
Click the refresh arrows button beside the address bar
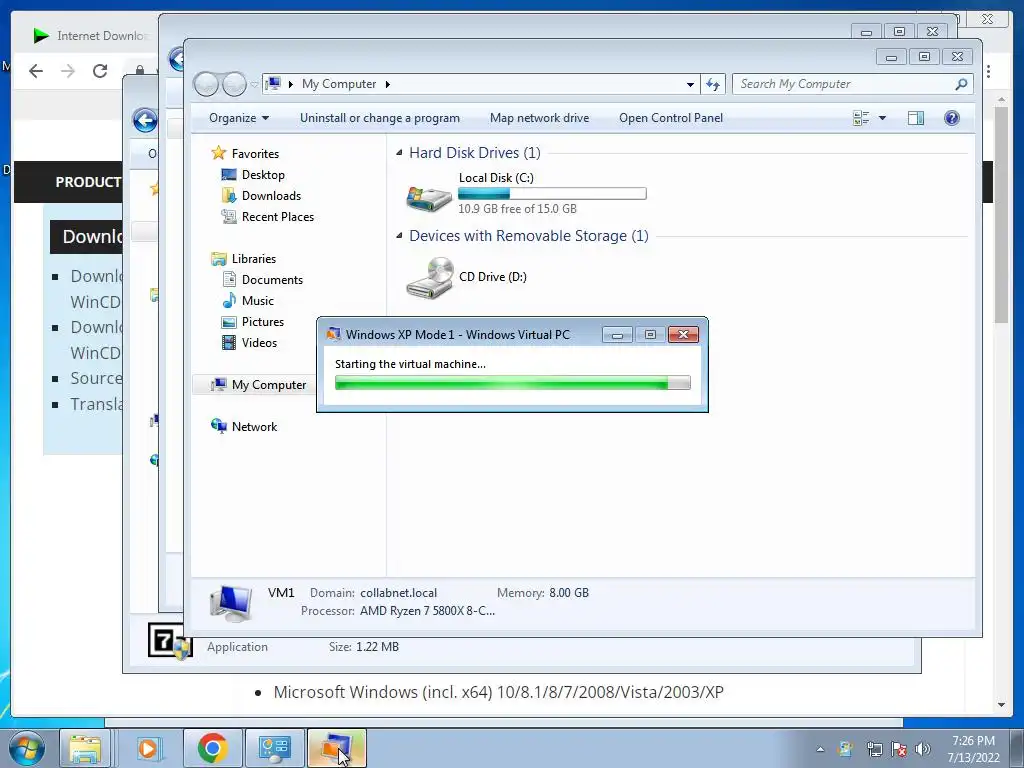712,84
